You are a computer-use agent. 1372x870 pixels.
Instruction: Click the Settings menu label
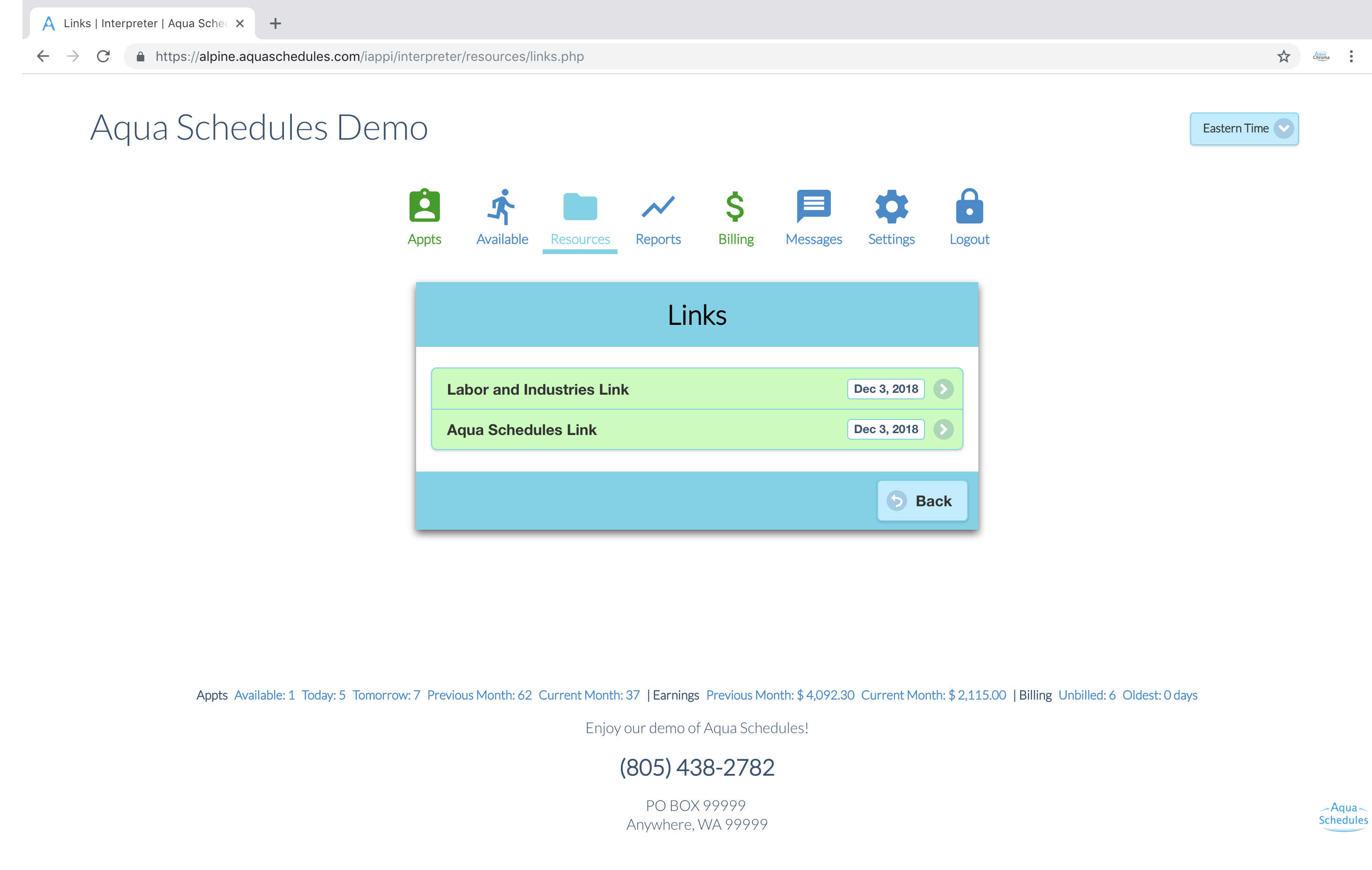tap(891, 239)
